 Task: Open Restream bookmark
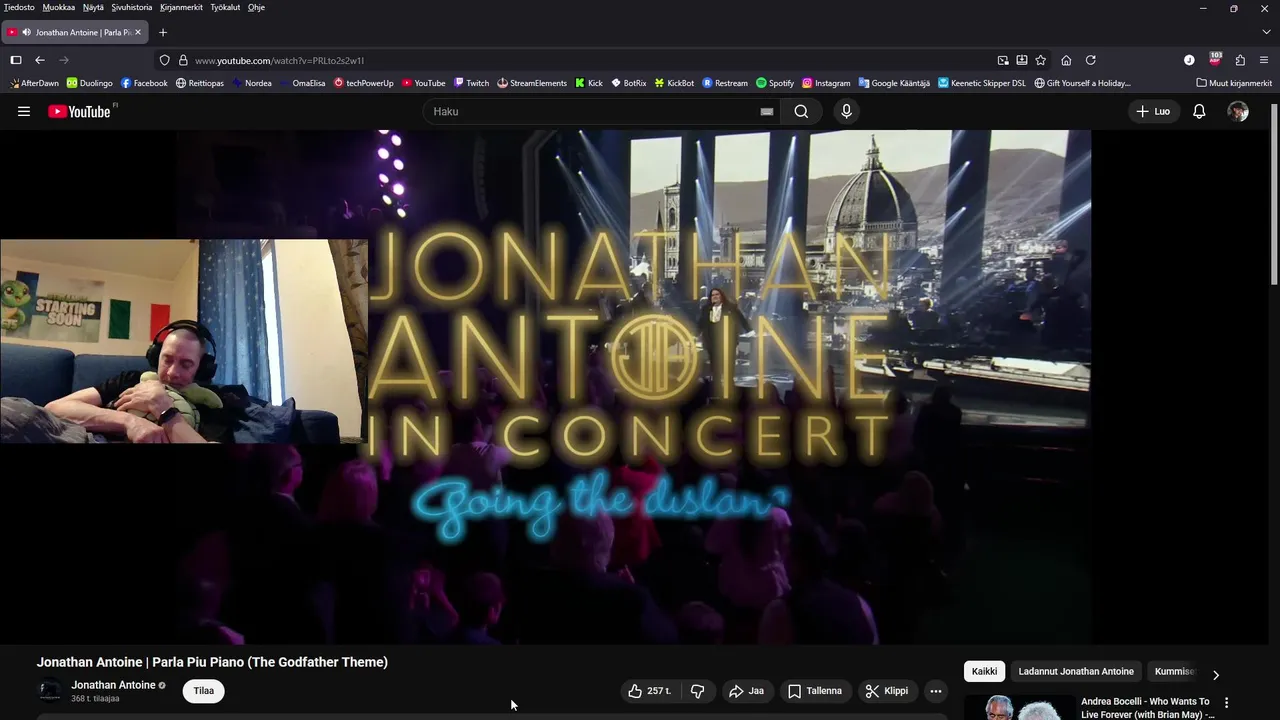click(x=725, y=83)
